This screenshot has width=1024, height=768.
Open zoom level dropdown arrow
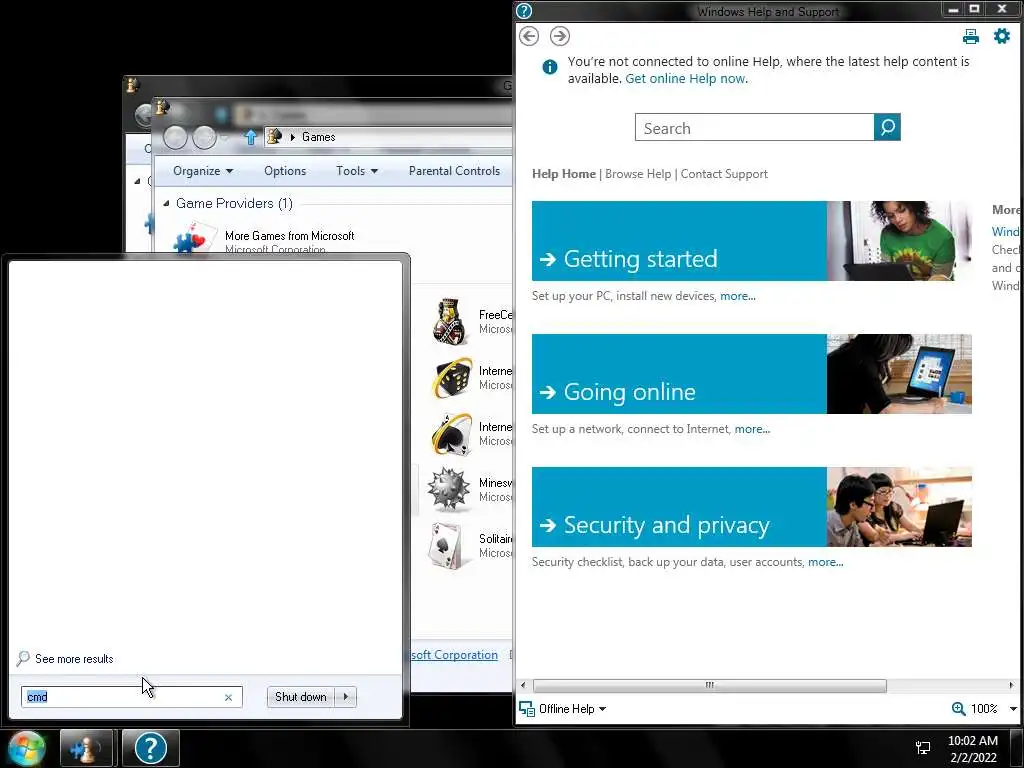[x=1013, y=709]
